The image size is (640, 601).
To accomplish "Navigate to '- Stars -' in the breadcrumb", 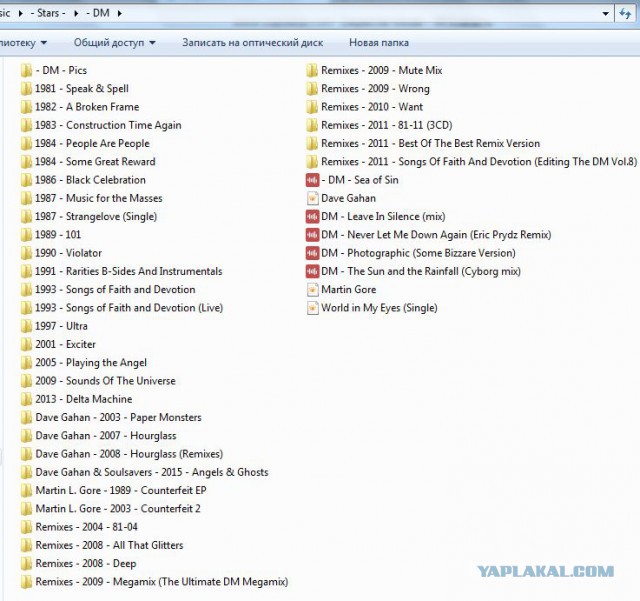I will click(x=48, y=13).
